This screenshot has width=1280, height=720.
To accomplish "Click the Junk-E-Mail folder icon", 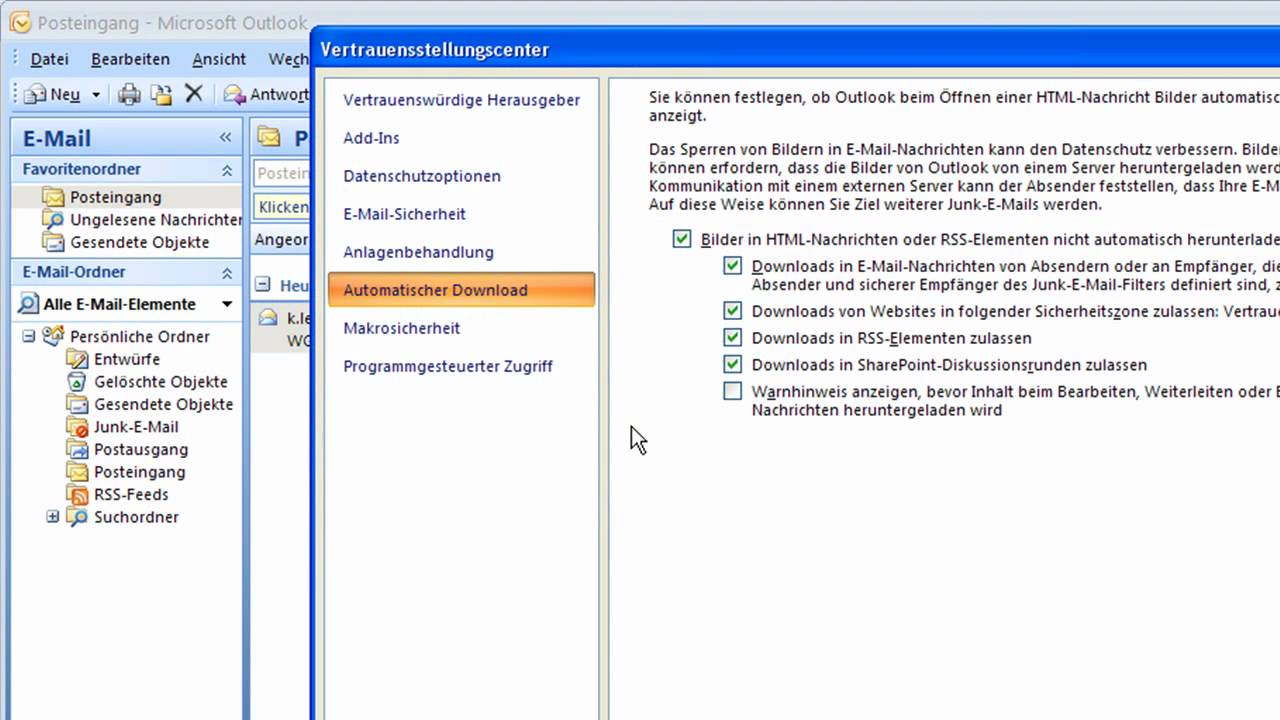I will 77,427.
